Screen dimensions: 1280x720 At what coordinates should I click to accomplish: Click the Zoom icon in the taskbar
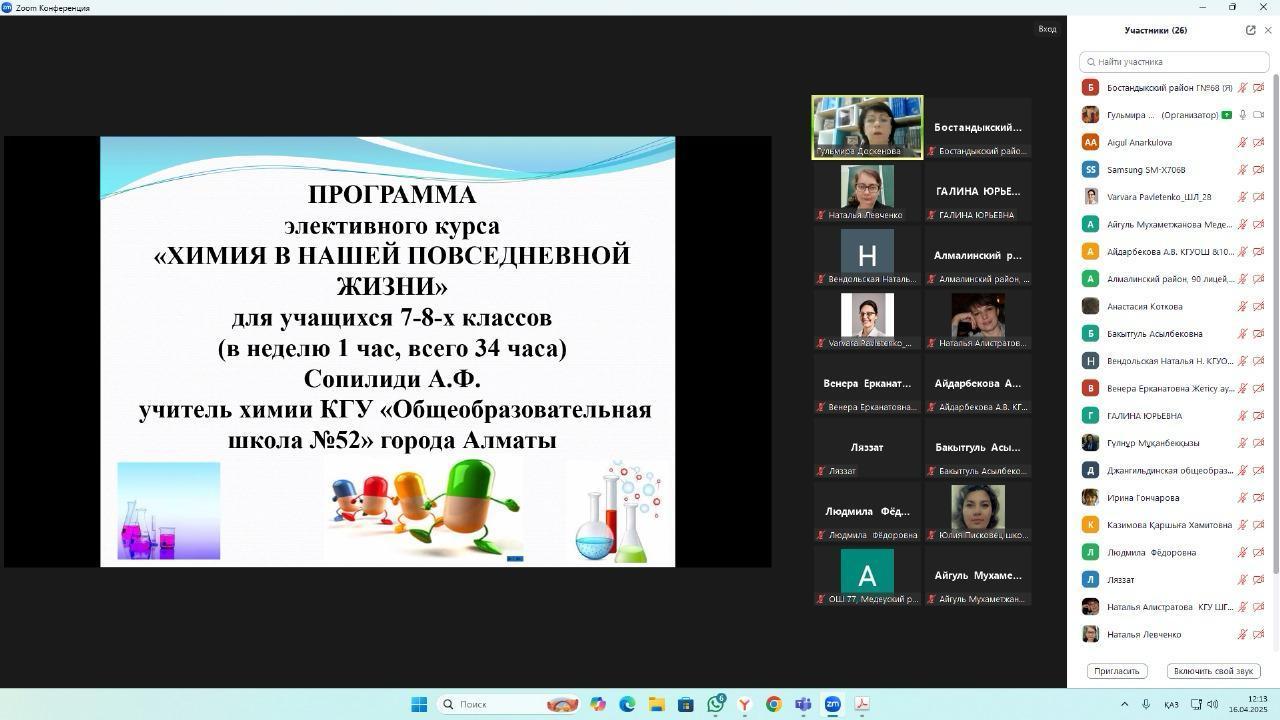tap(832, 704)
